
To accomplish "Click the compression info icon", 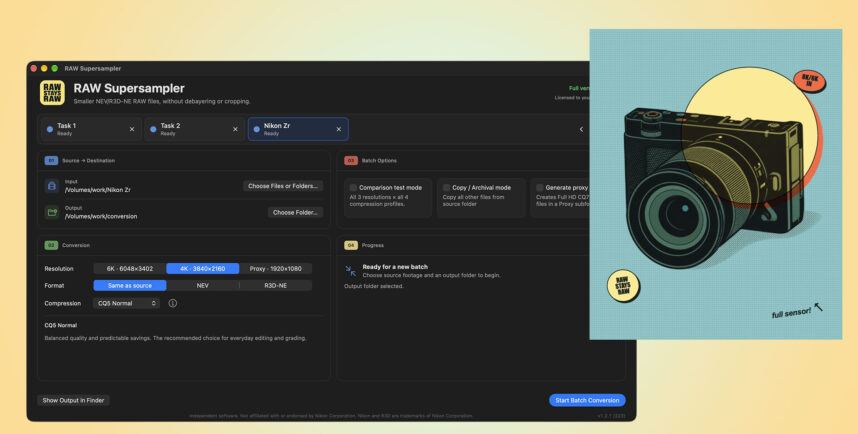I will tap(172, 303).
